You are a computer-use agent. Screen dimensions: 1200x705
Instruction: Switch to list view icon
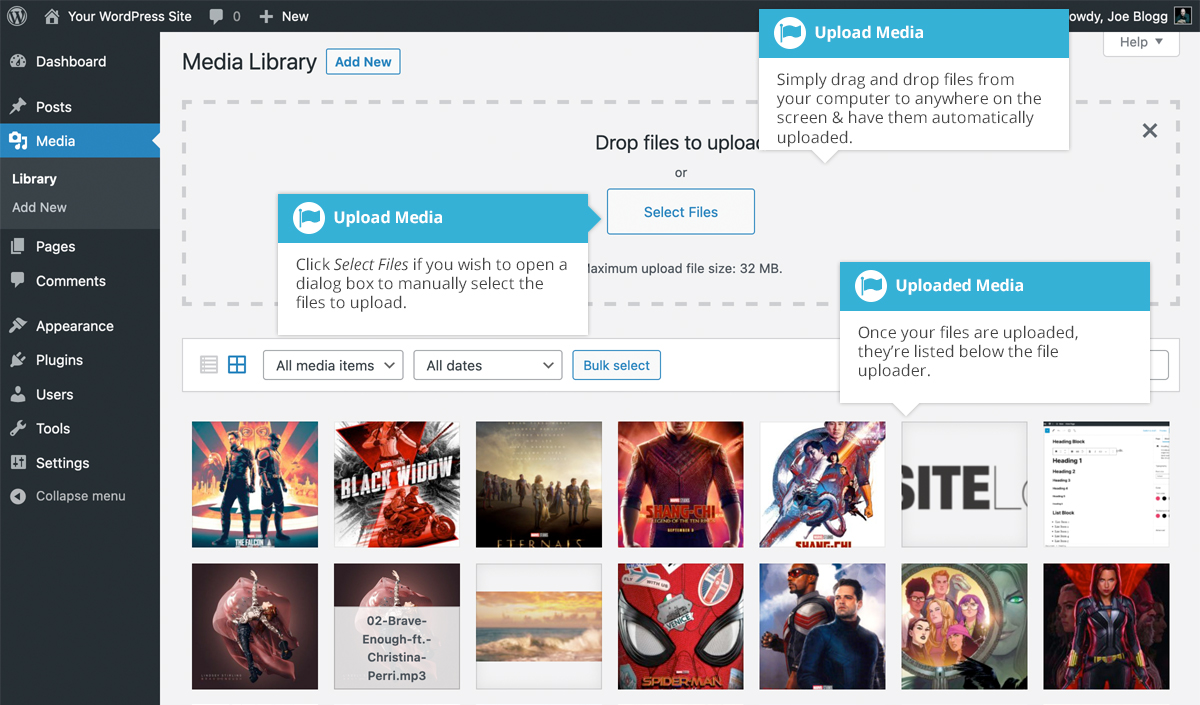(x=209, y=365)
